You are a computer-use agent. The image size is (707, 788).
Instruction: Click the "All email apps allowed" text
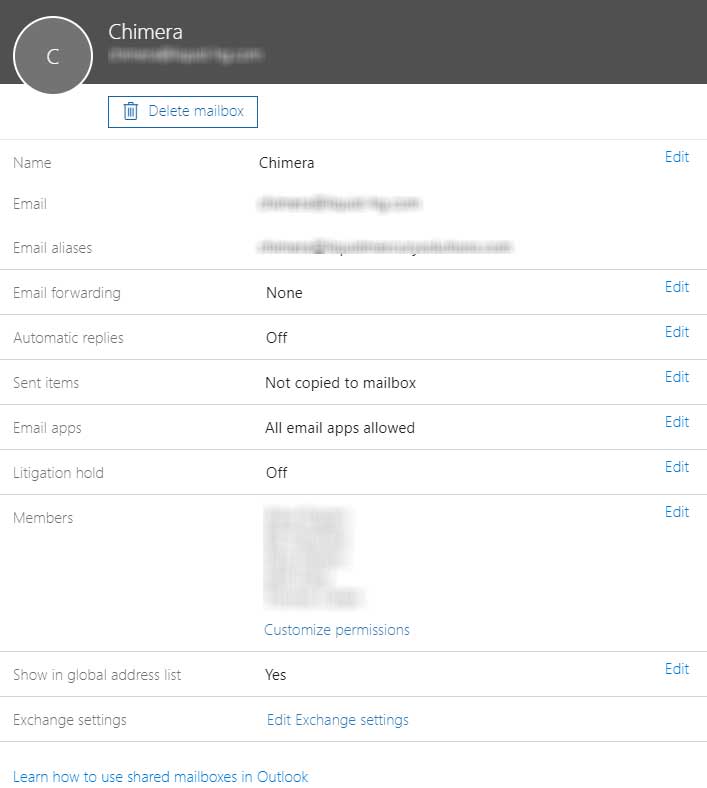339,428
